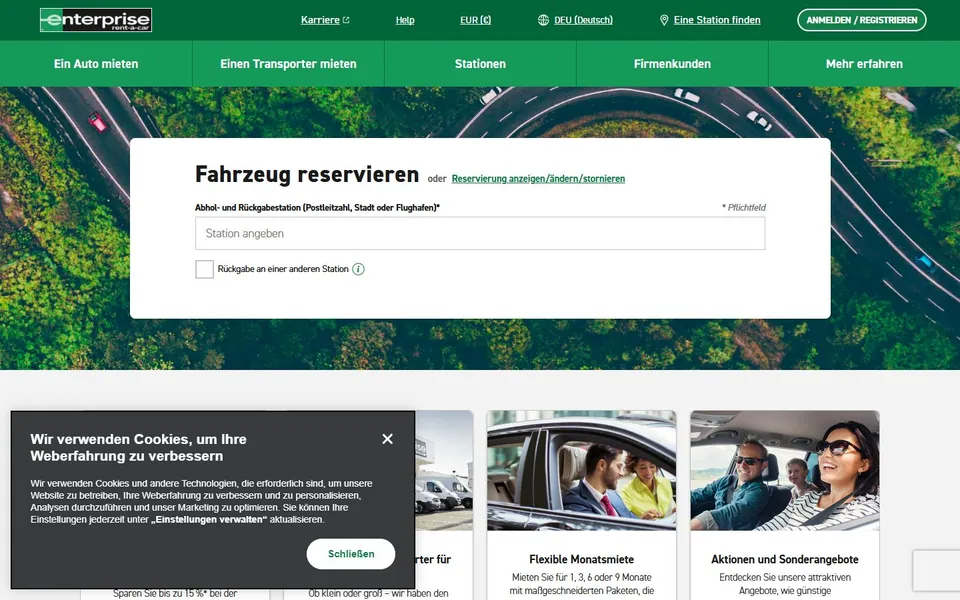The height and width of the screenshot is (600, 960).
Task: Click the Schließen cookie button
Action: (351, 554)
